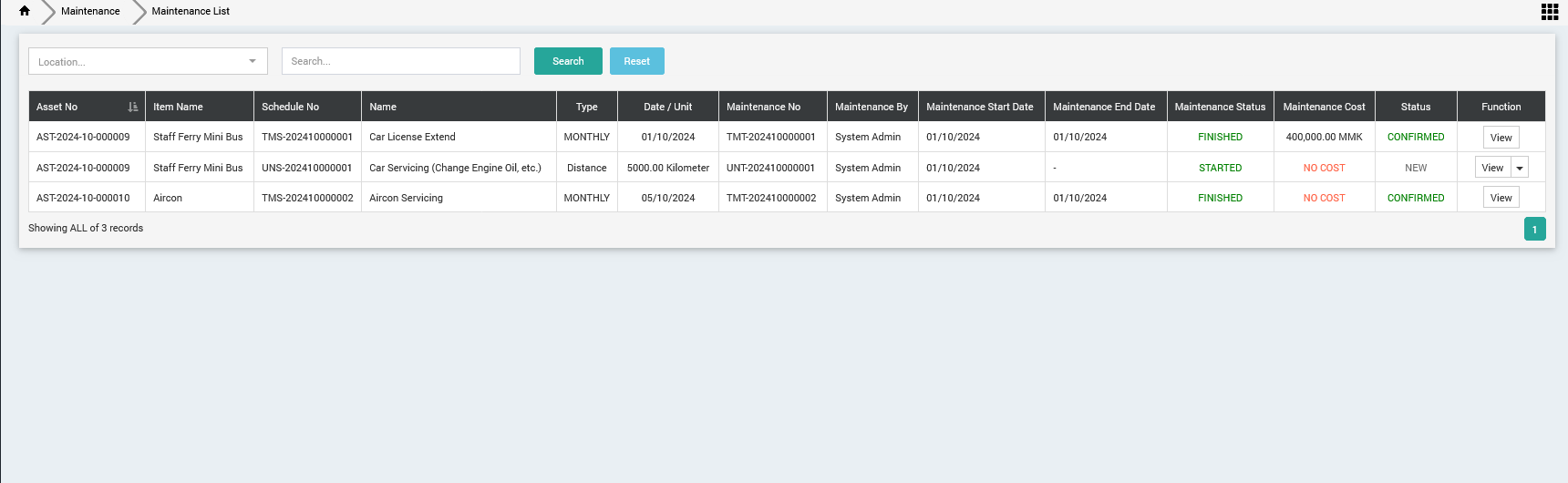1568x483 pixels.
Task: Go to page 1 in pagination
Action: (x=1534, y=230)
